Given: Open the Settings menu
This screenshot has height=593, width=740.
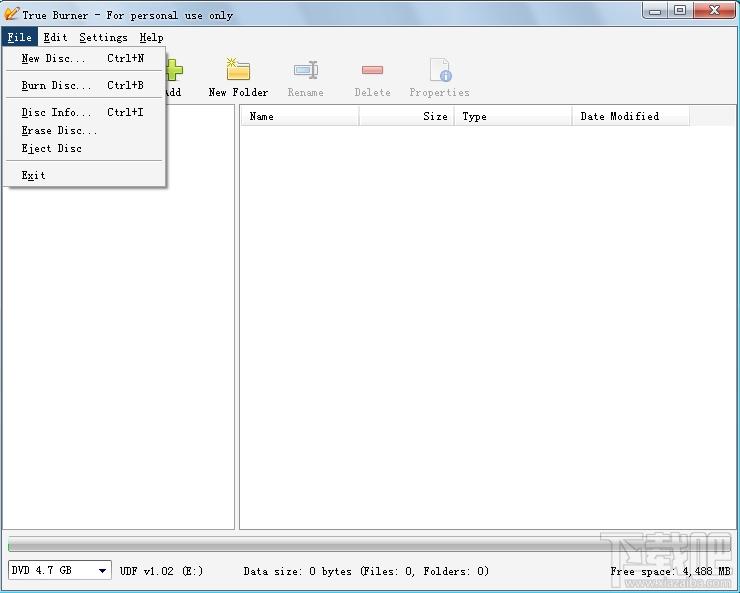Looking at the screenshot, I should coord(103,37).
